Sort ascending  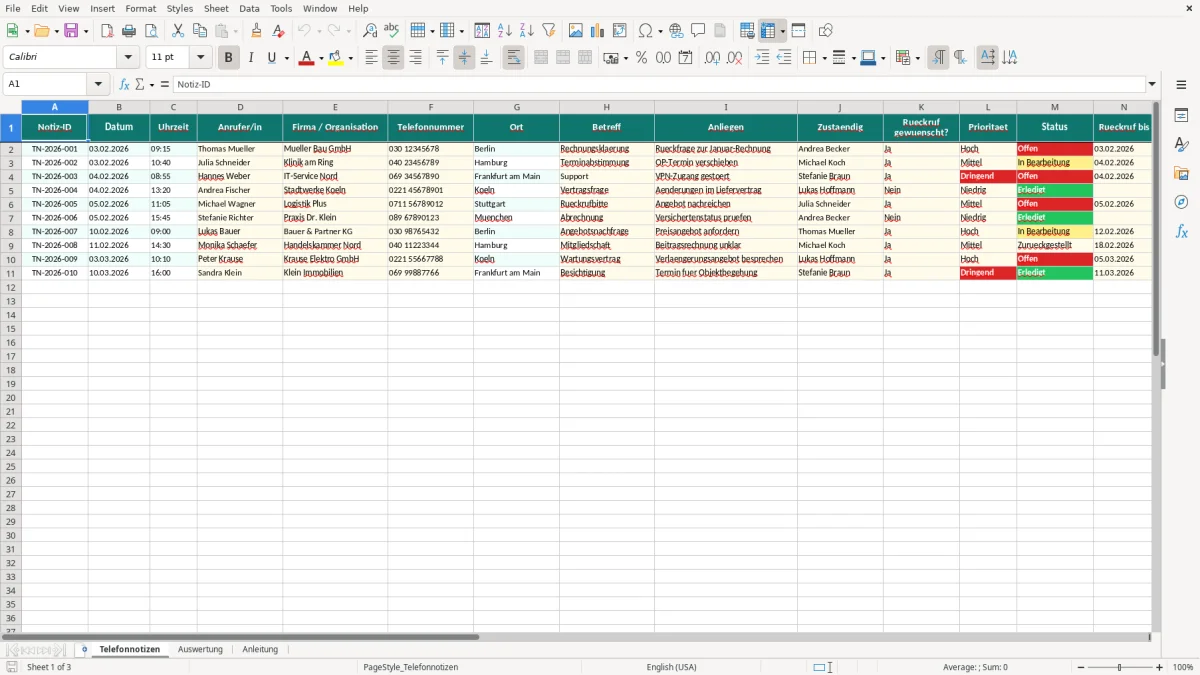(505, 31)
